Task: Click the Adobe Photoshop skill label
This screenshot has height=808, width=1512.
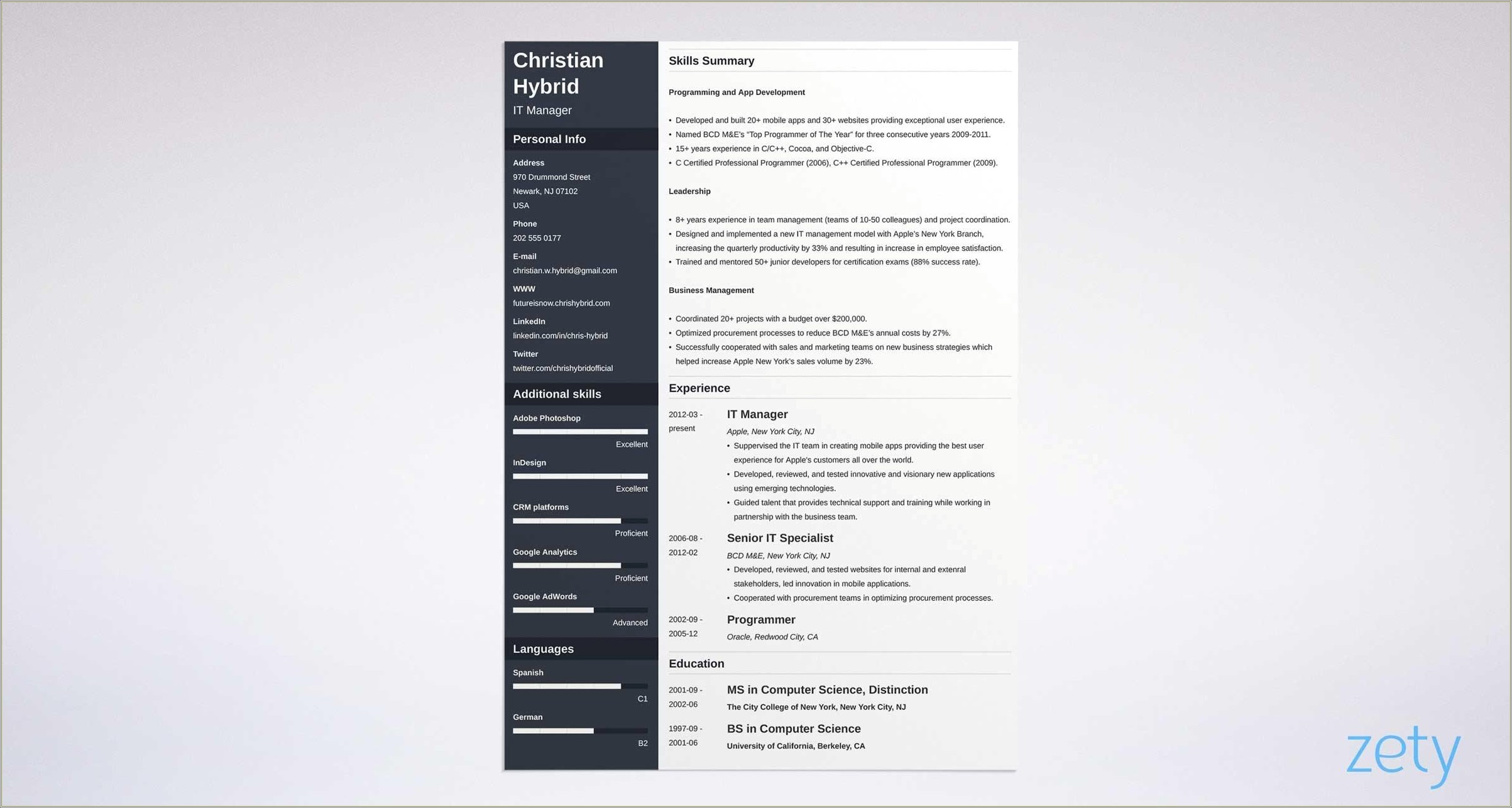Action: coord(546,418)
